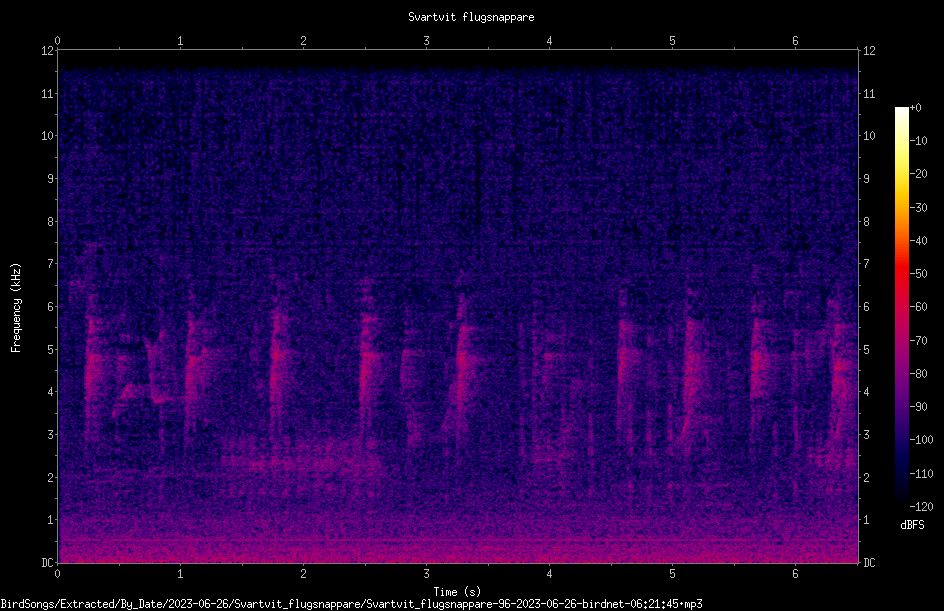Click the 'DC' label on the left frequency axis
The width and height of the screenshot is (944, 611).
(x=47, y=563)
